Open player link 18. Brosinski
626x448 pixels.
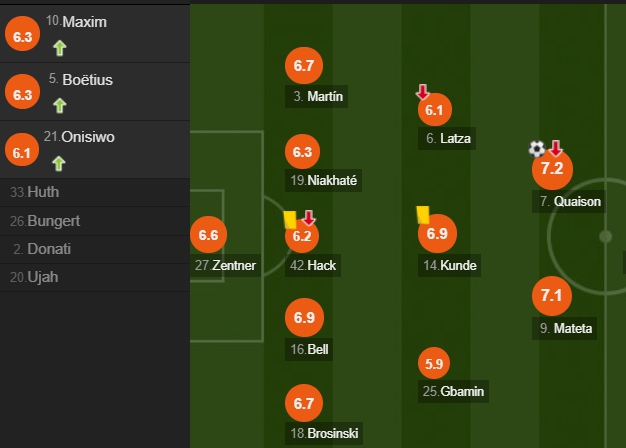(324, 433)
